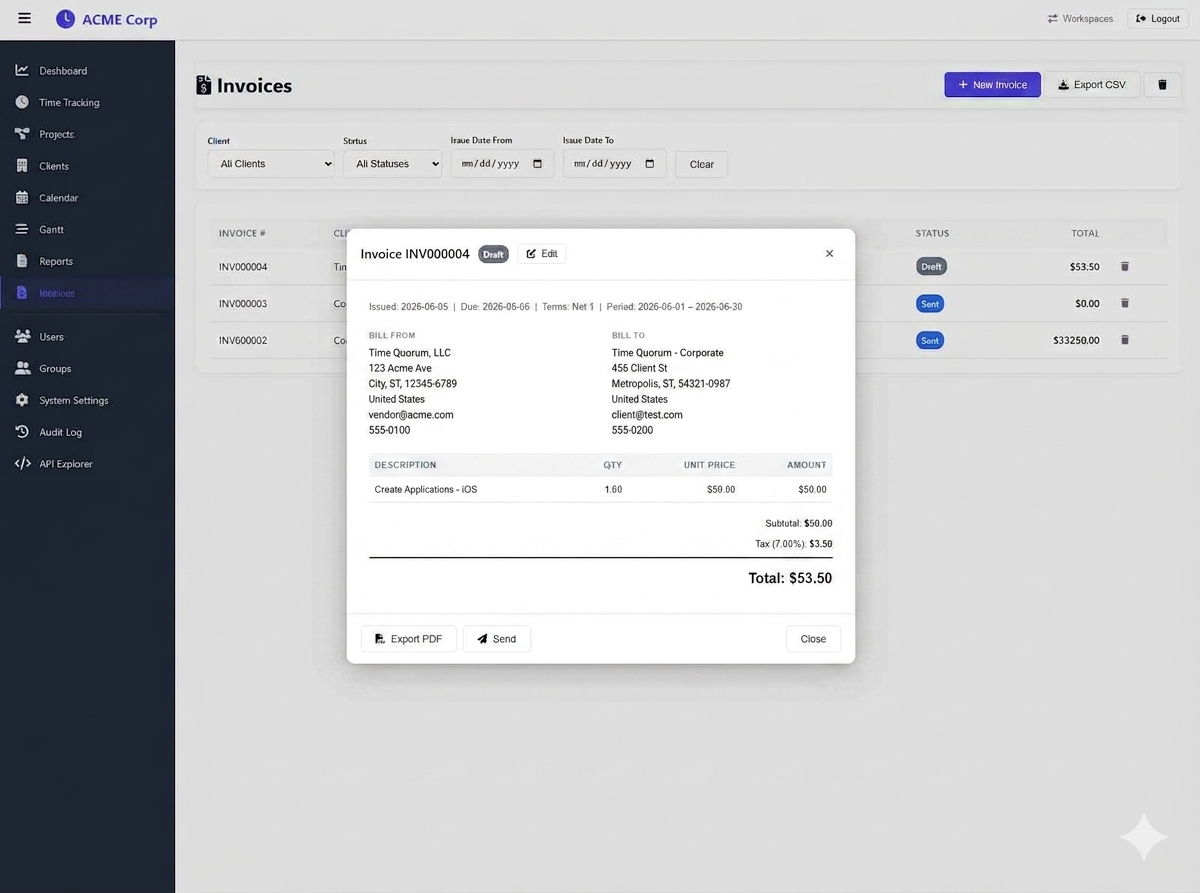Viewport: 1200px width, 893px height.
Task: Click the Draft badge in dialog header
Action: [x=493, y=254]
